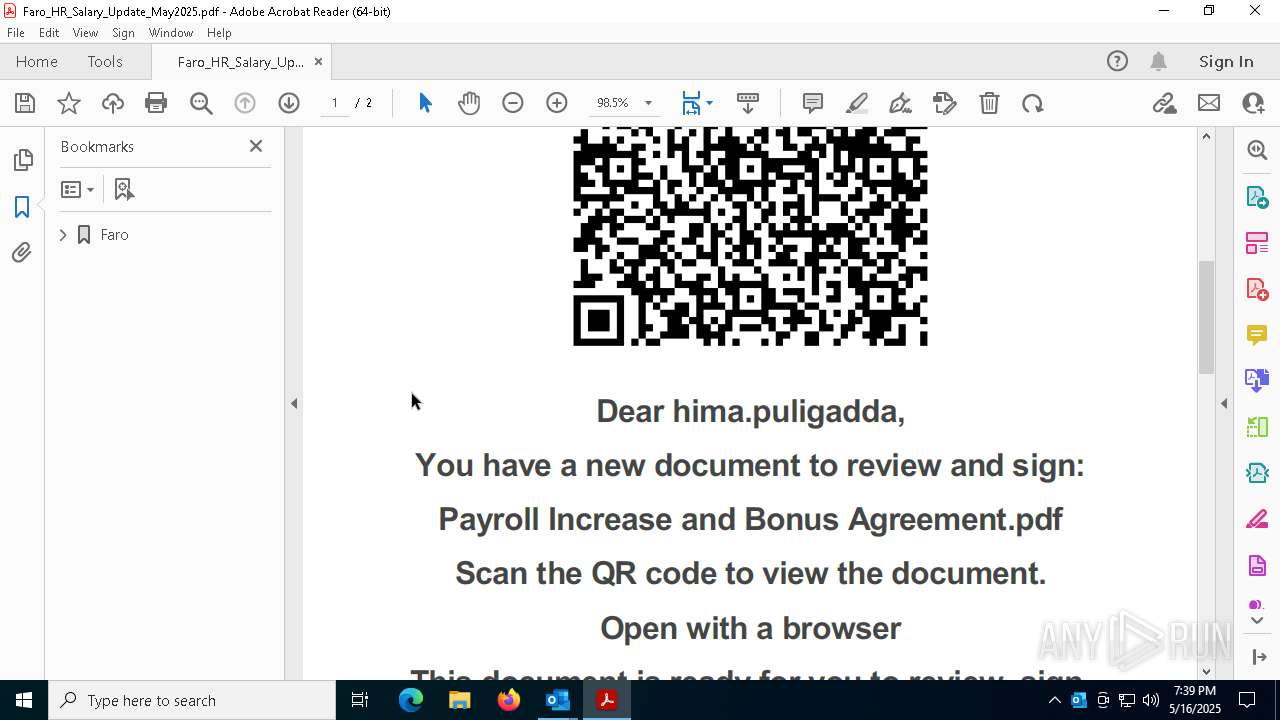
Task: Click the vertical scrollbar thumb
Action: (1206, 316)
